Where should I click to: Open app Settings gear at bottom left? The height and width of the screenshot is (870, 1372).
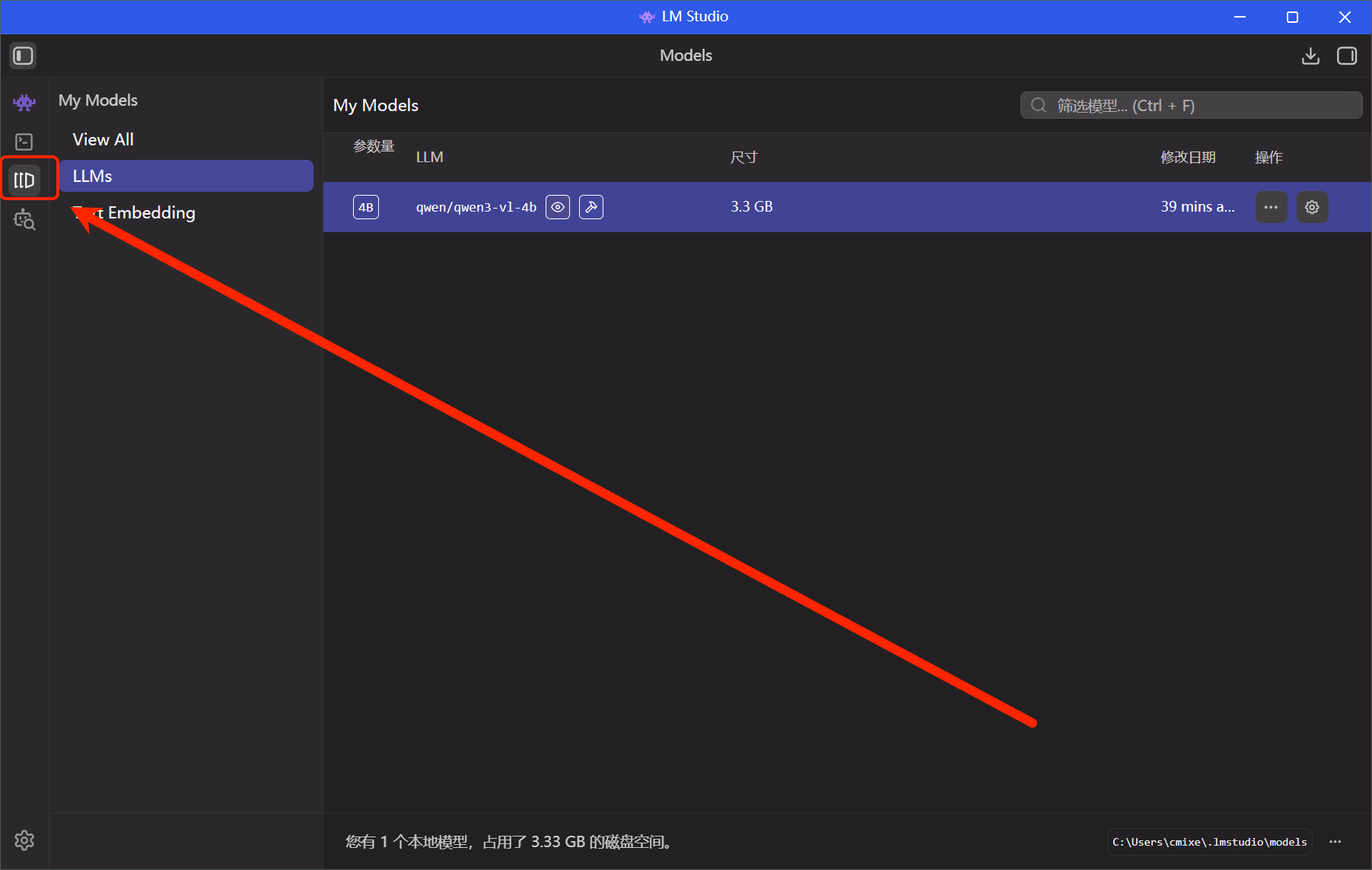click(24, 840)
